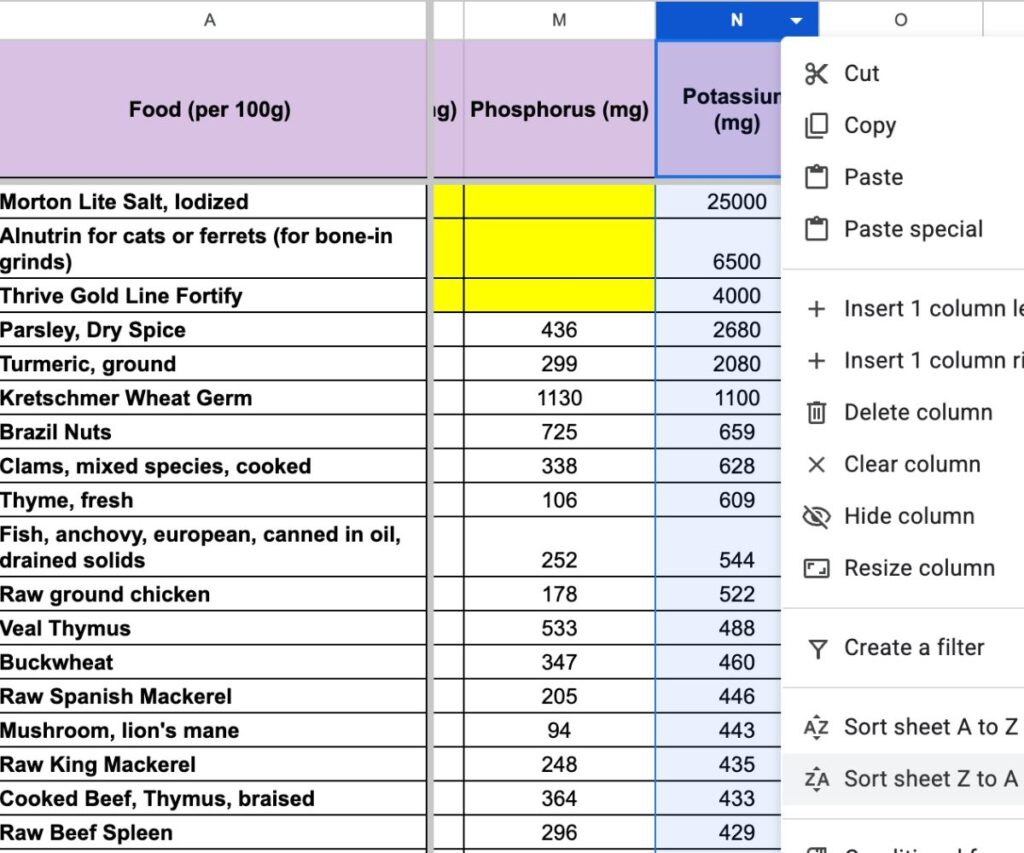
Task: Click the yellow Phosphorus cell for Morton Lite Salt
Action: [x=558, y=202]
